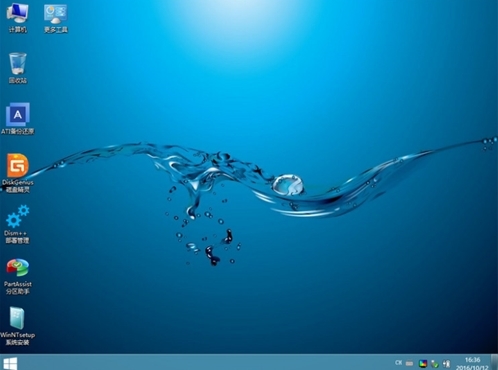The height and width of the screenshot is (370, 498).
Task: Click the CK input language indicator
Action: (x=398, y=363)
